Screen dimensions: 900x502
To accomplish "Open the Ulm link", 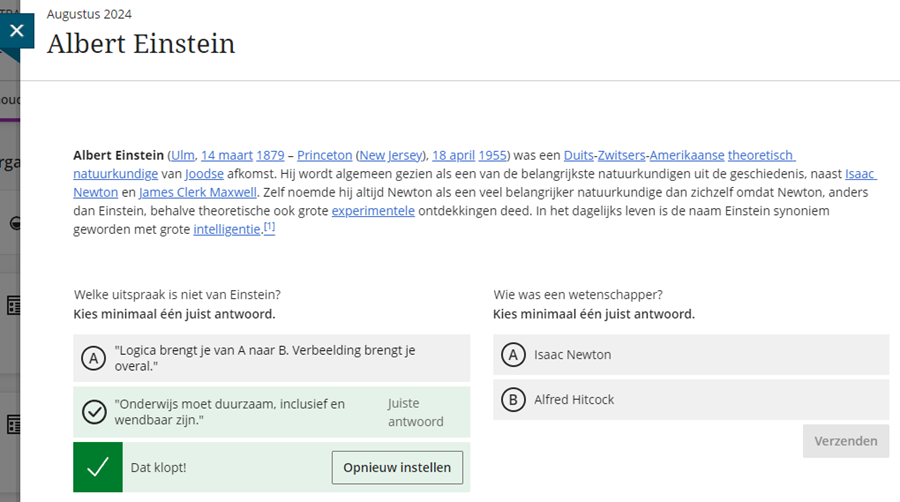I will click(183, 155).
